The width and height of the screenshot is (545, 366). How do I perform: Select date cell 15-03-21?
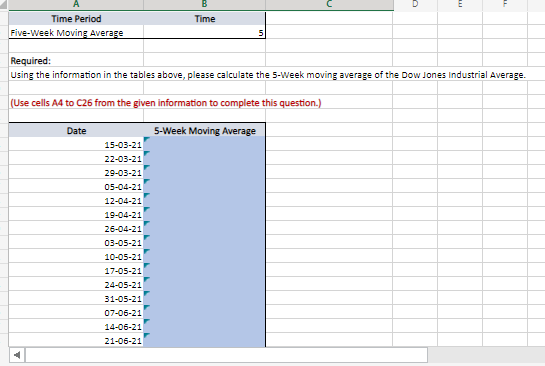click(x=76, y=144)
